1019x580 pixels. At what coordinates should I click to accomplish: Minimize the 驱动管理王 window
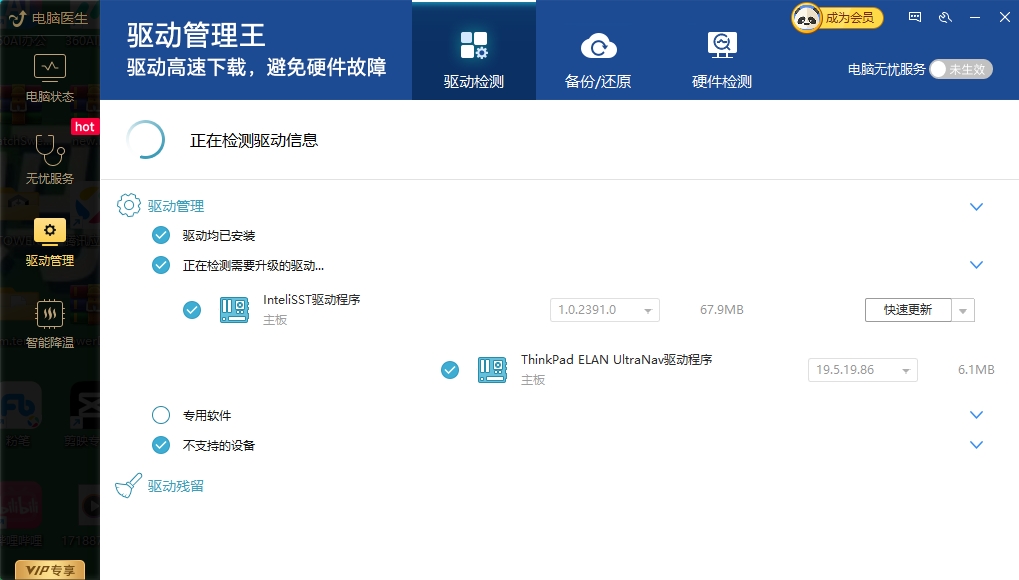click(975, 18)
